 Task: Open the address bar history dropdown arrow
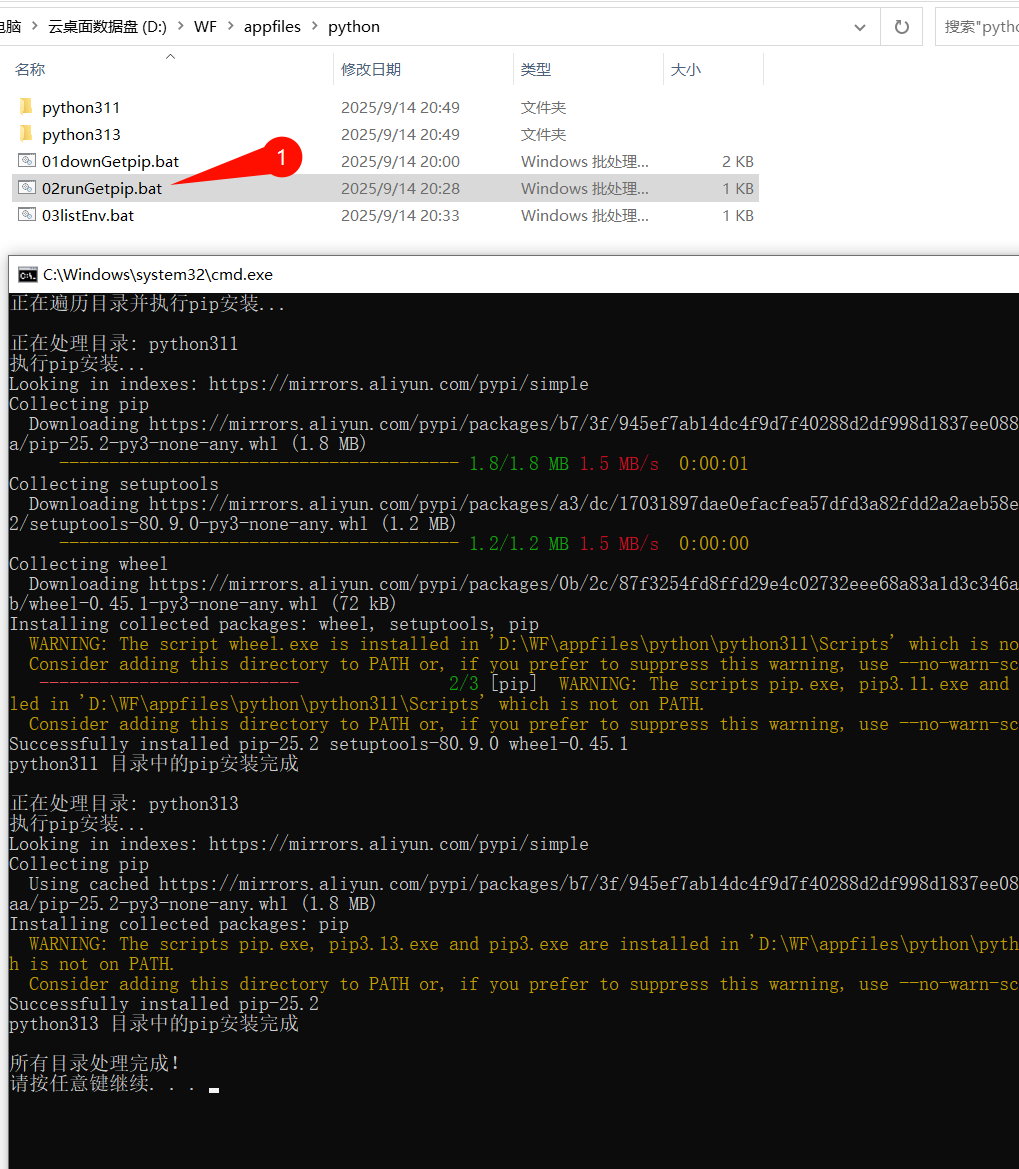[859, 26]
